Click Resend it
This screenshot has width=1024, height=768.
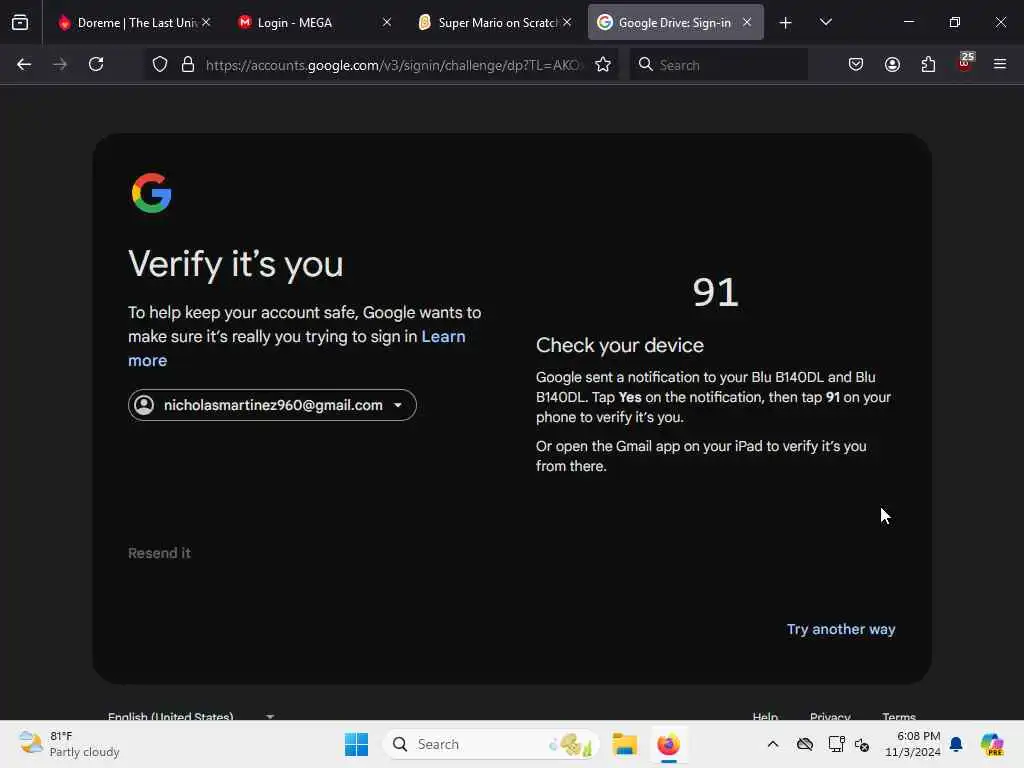click(x=159, y=553)
